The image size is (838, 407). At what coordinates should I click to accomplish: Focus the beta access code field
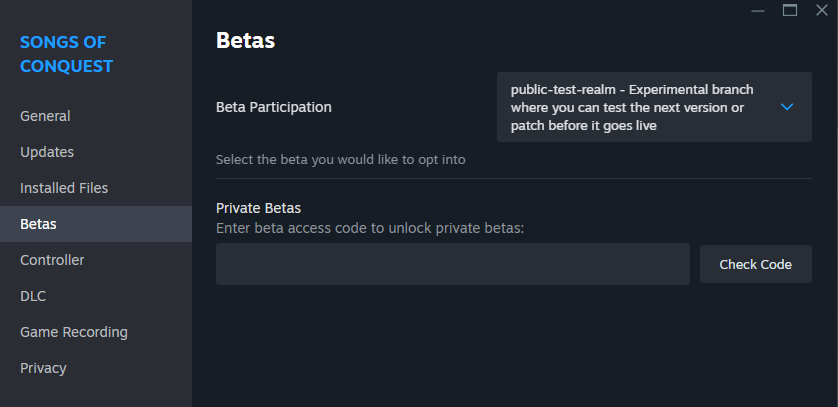[452, 264]
